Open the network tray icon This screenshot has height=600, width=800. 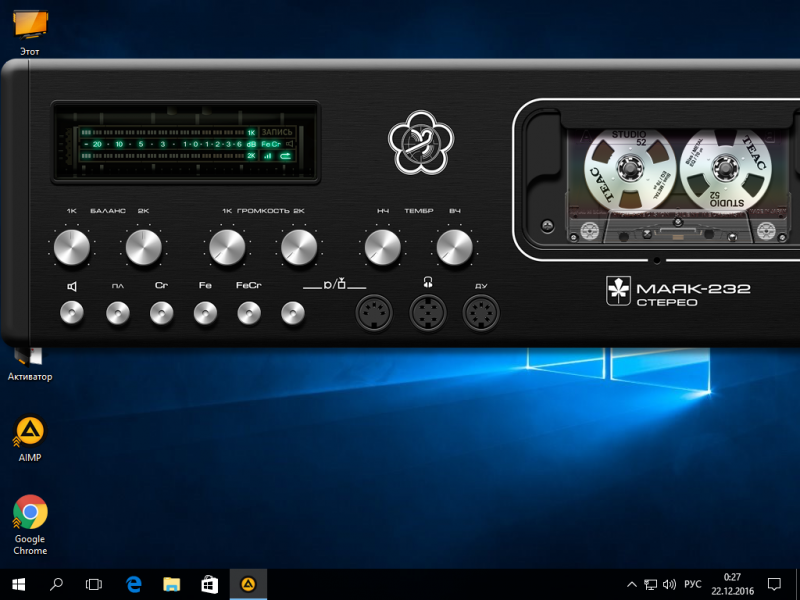(x=651, y=585)
